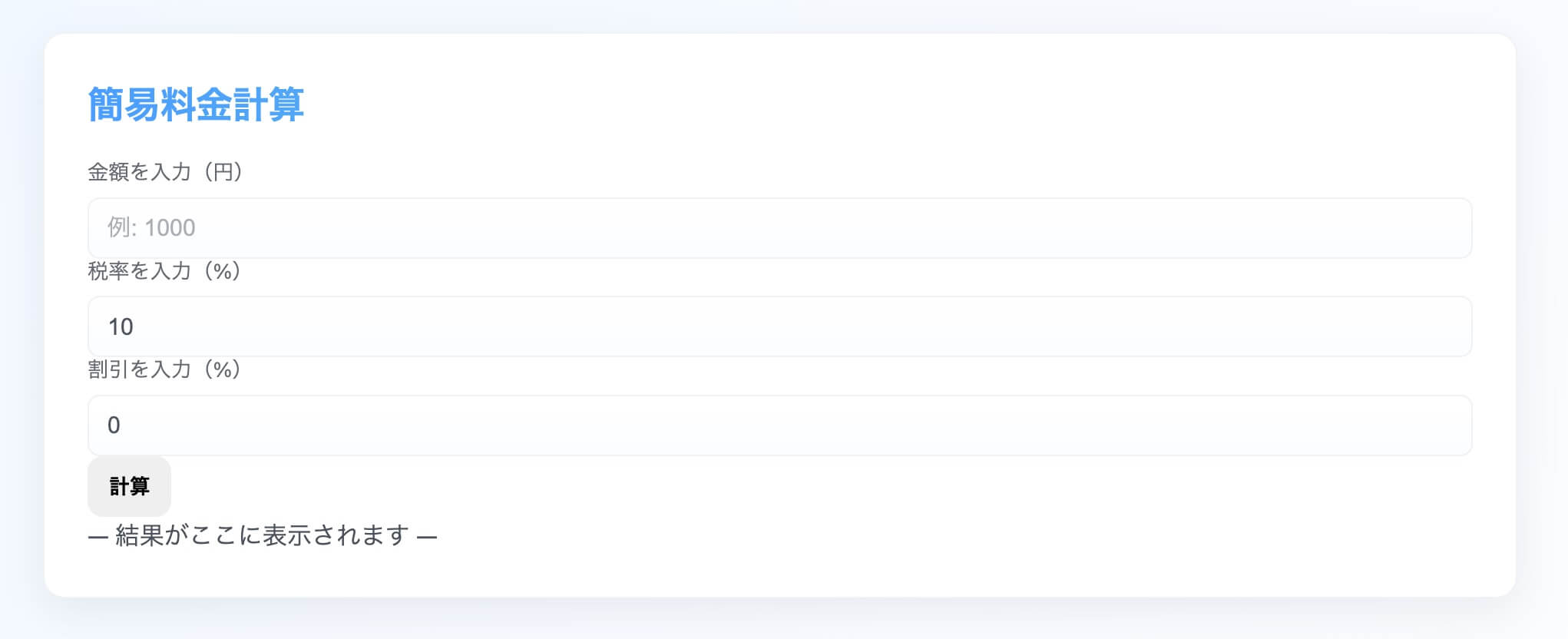Click the 割引を入力（%）label
This screenshot has width=1568, height=639.
coord(165,369)
